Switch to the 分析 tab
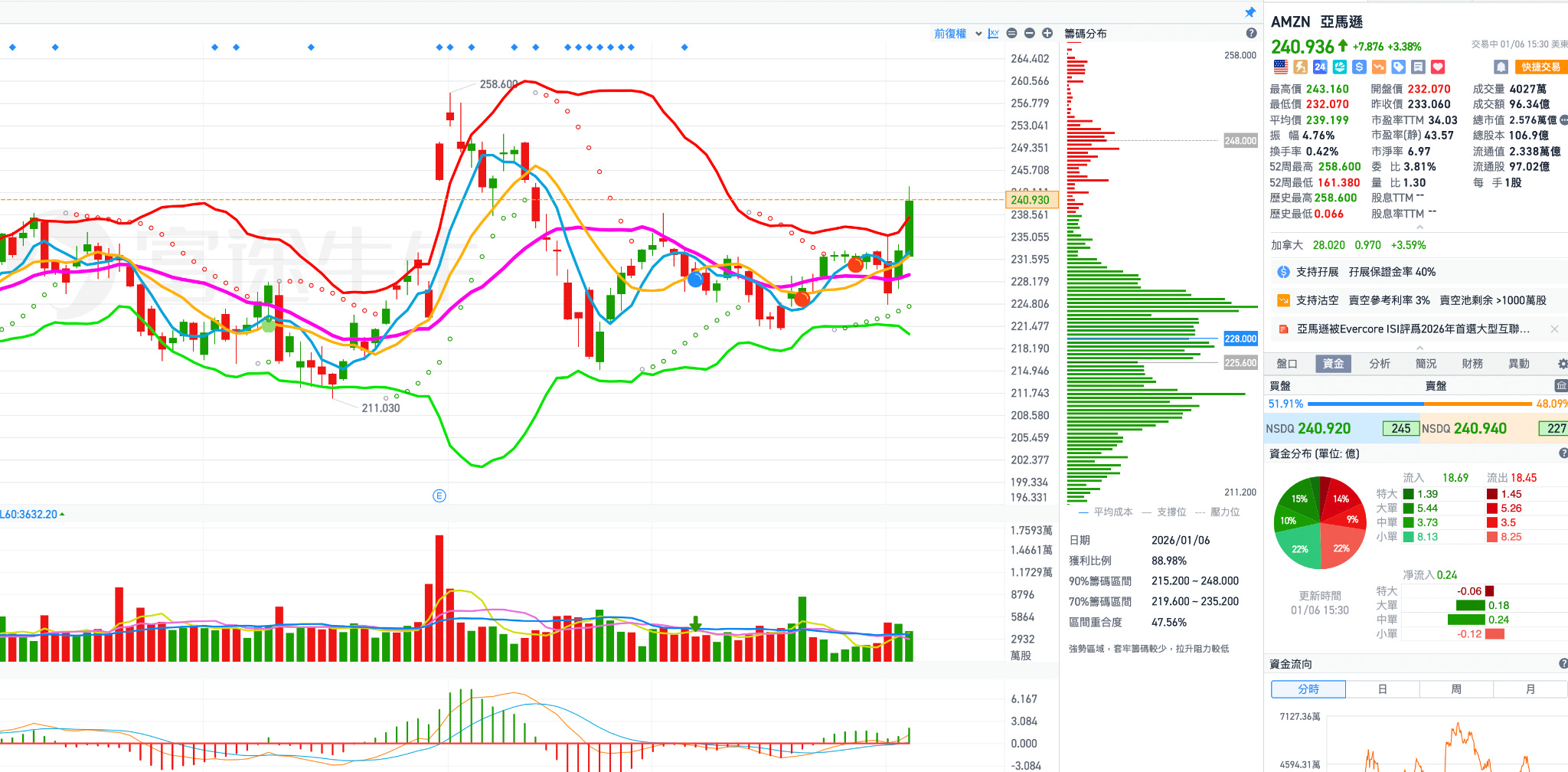Image resolution: width=1568 pixels, height=772 pixels. tap(1380, 364)
